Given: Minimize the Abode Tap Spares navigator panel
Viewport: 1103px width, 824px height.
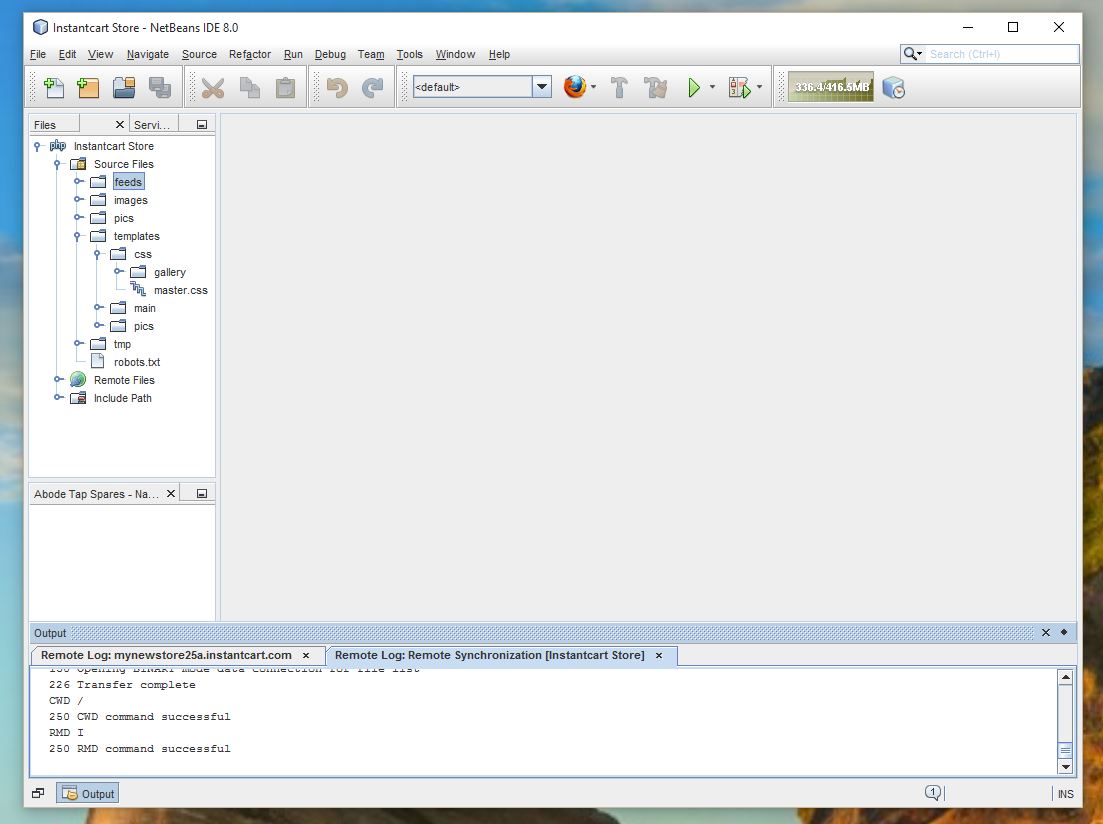Looking at the screenshot, I should pyautogui.click(x=202, y=493).
